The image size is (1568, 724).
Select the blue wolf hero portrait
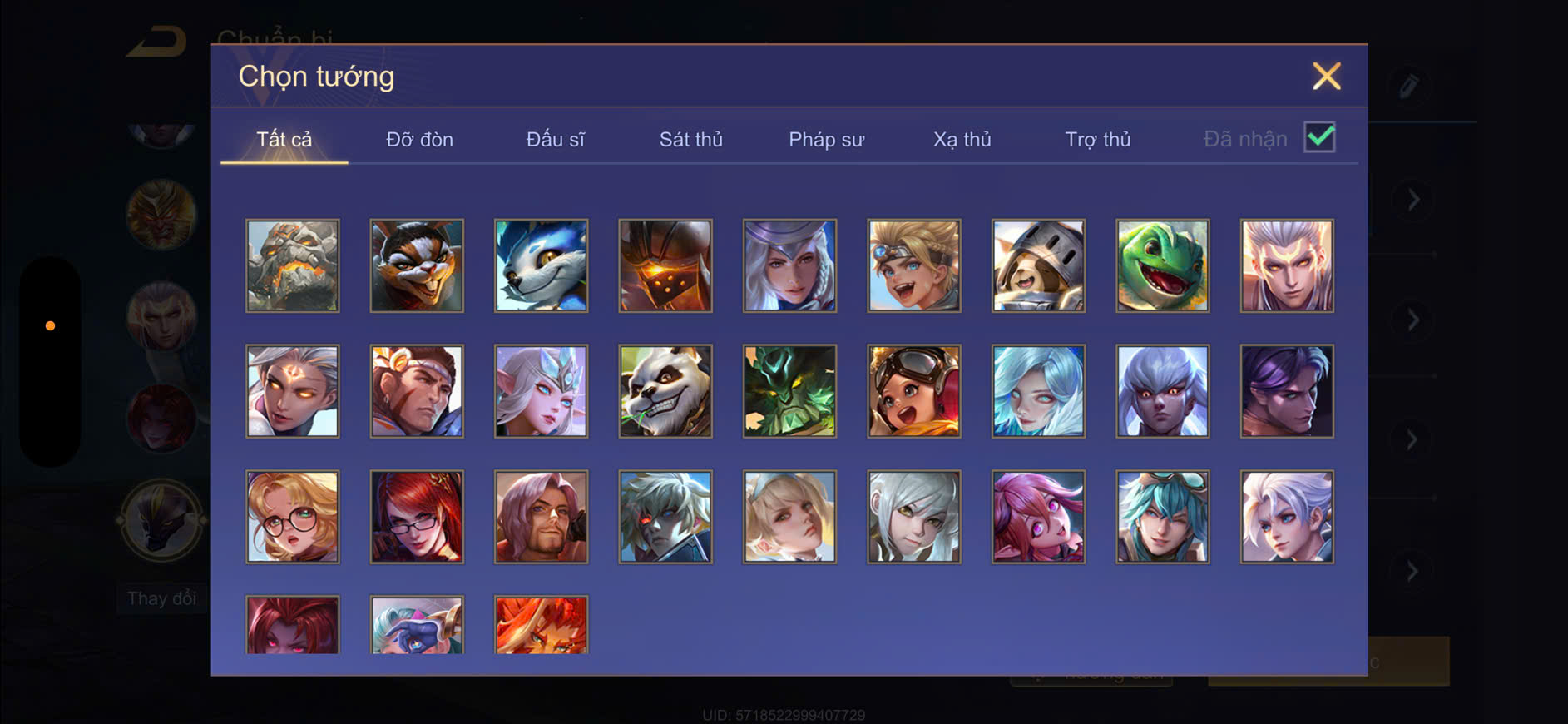tap(542, 266)
